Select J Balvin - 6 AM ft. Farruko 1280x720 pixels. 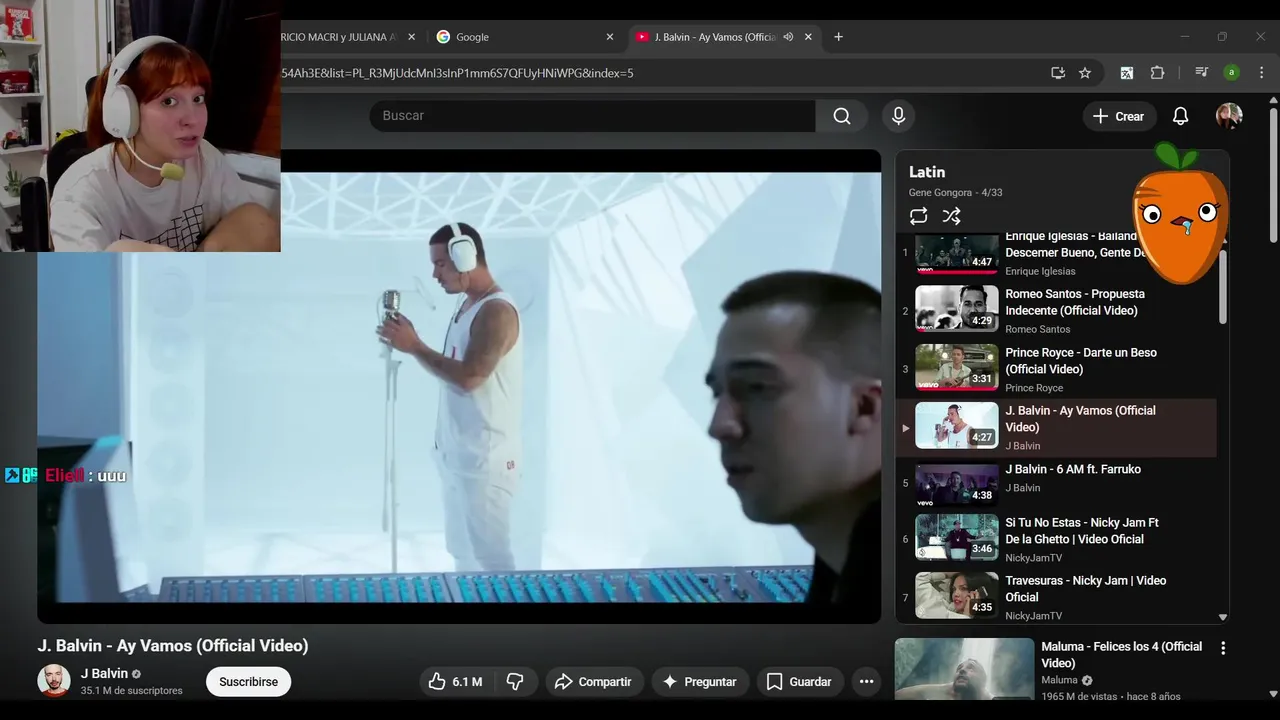(1056, 484)
